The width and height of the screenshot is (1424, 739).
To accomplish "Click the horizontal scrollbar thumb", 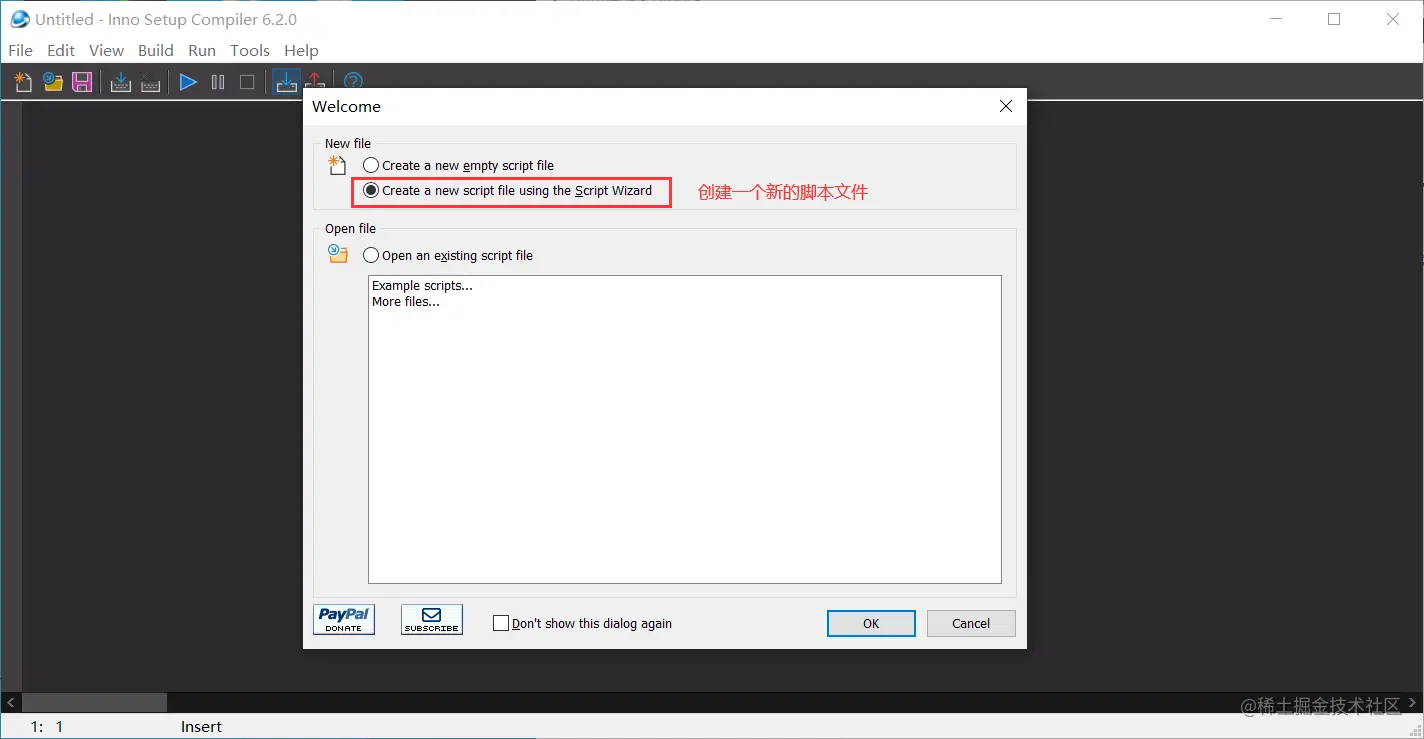I will coord(94,703).
